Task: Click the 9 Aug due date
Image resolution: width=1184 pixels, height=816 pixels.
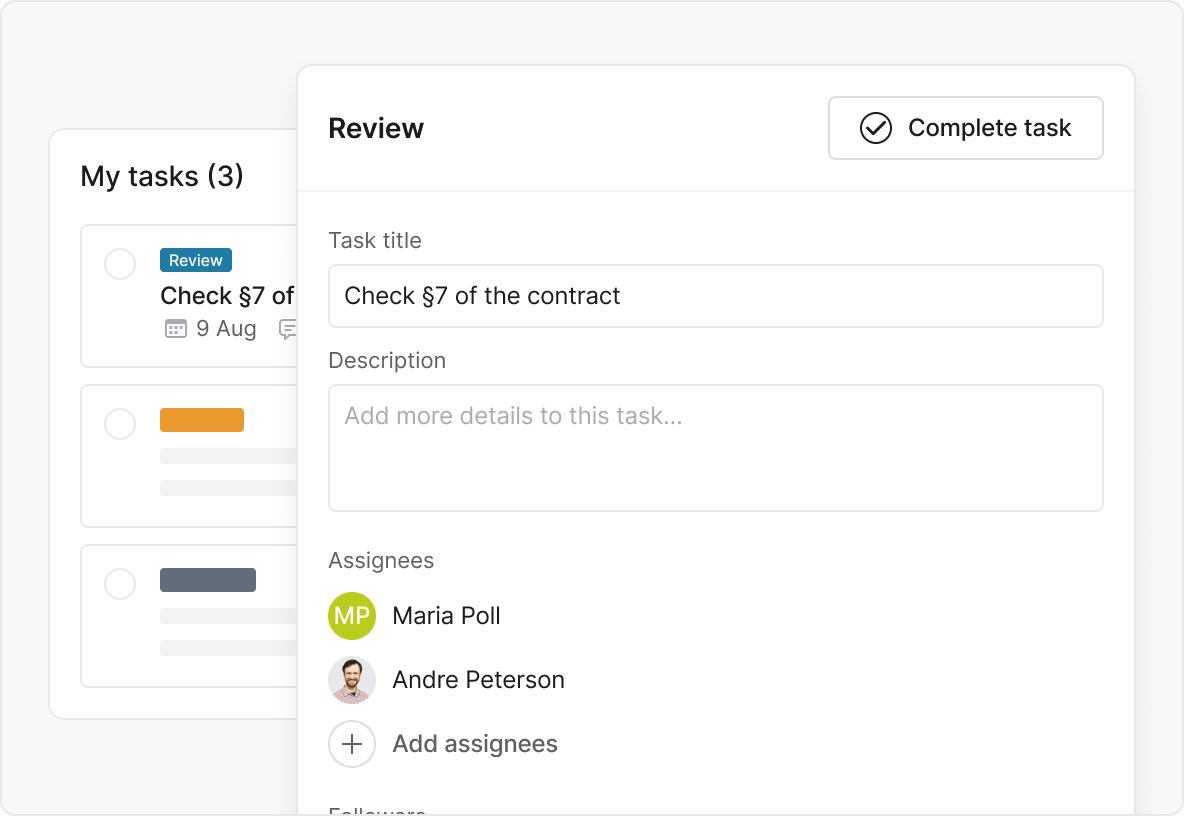Action: (x=226, y=329)
